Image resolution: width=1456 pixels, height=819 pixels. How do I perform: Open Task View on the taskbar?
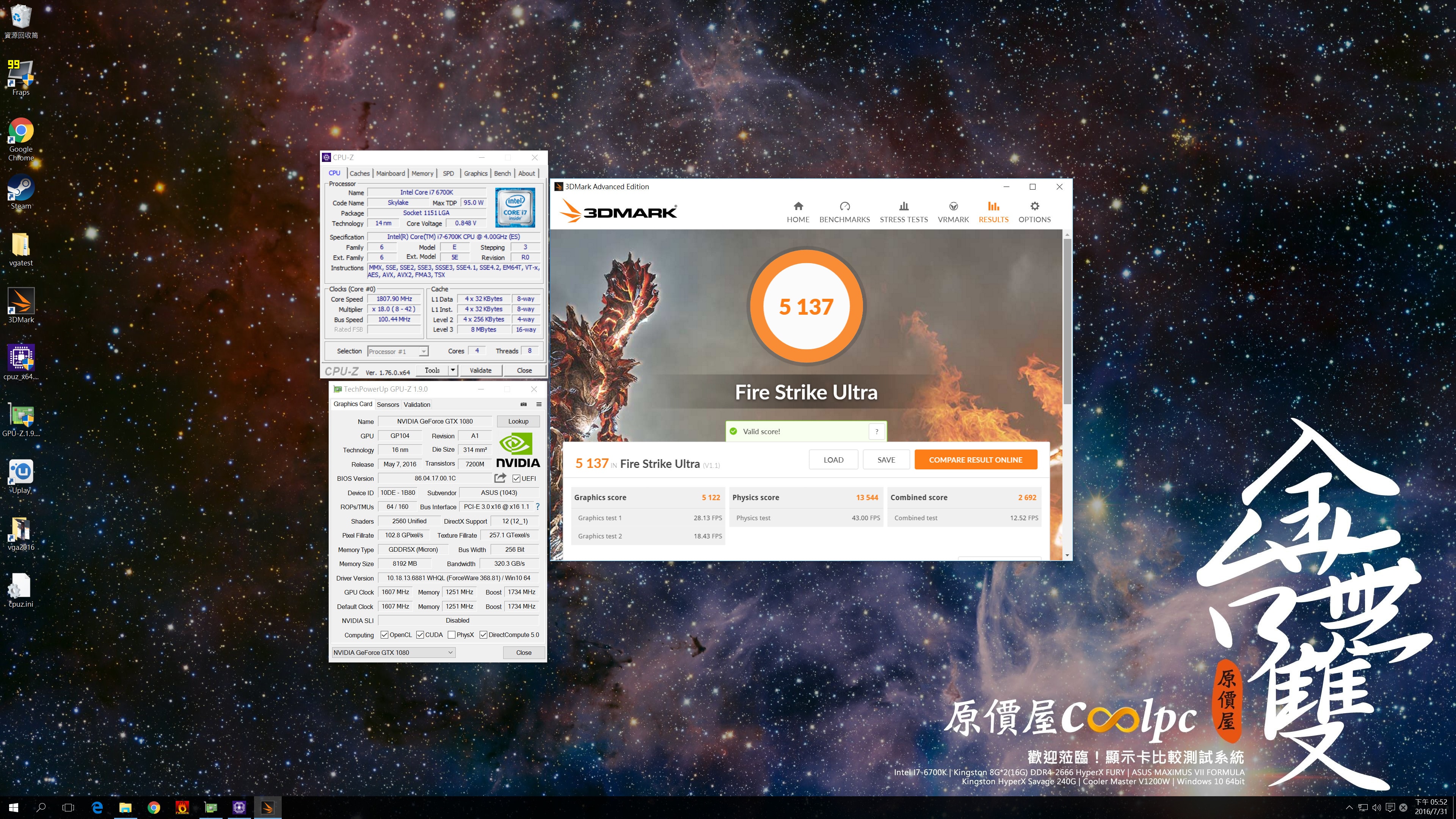pyautogui.click(x=68, y=807)
